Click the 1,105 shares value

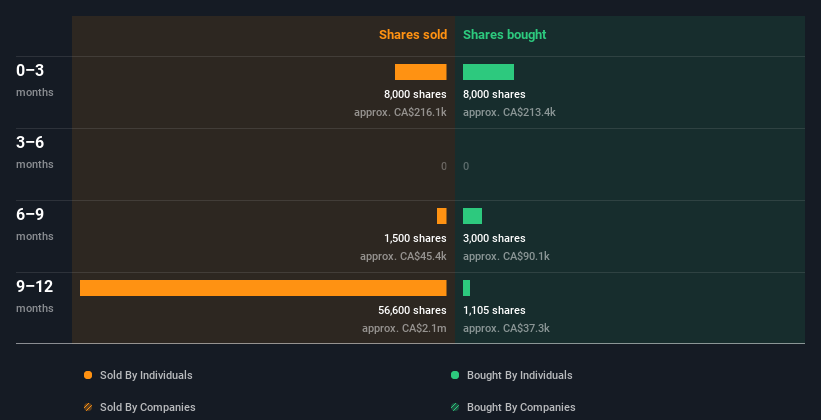494,311
